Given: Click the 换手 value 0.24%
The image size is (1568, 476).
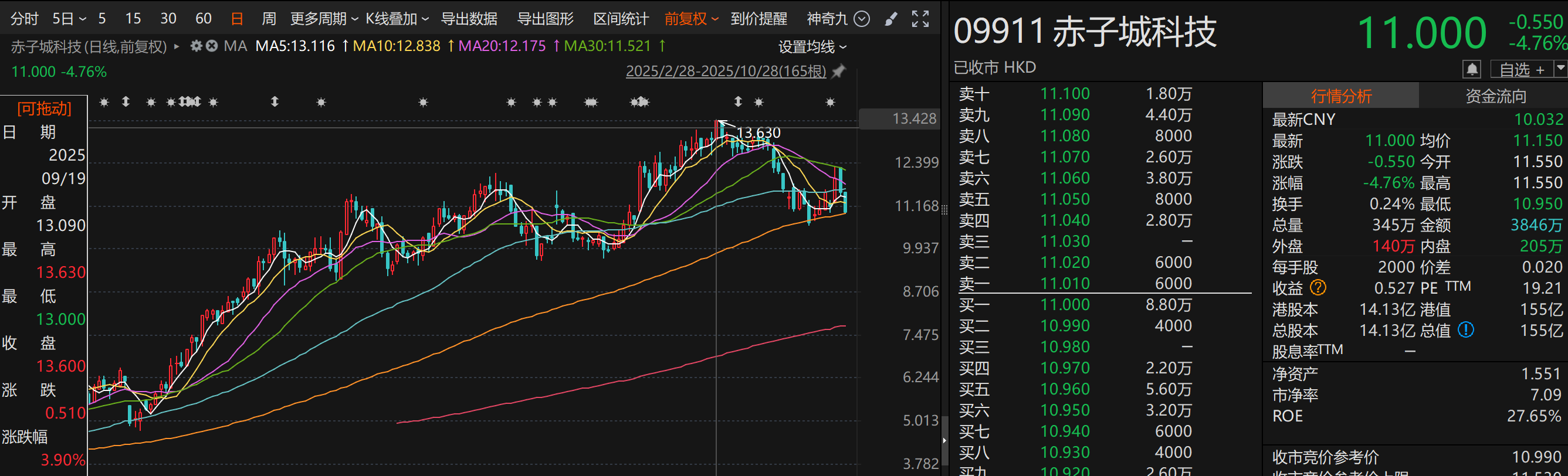Looking at the screenshot, I should coord(1392,203).
